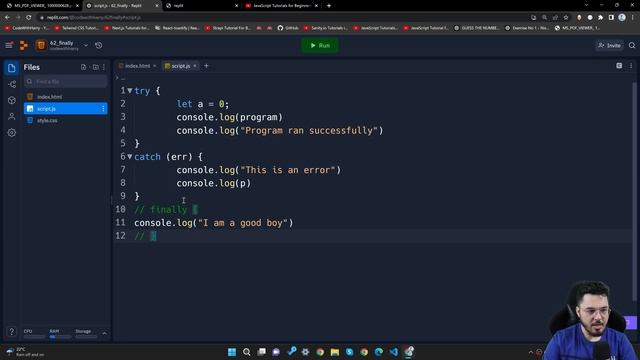Open a new browser tab
Viewport: 640px width, 360px height.
[x=329, y=6]
